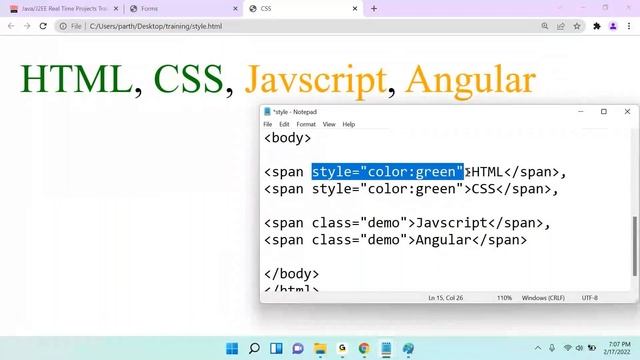Click green CSS text on web page

click(189, 79)
